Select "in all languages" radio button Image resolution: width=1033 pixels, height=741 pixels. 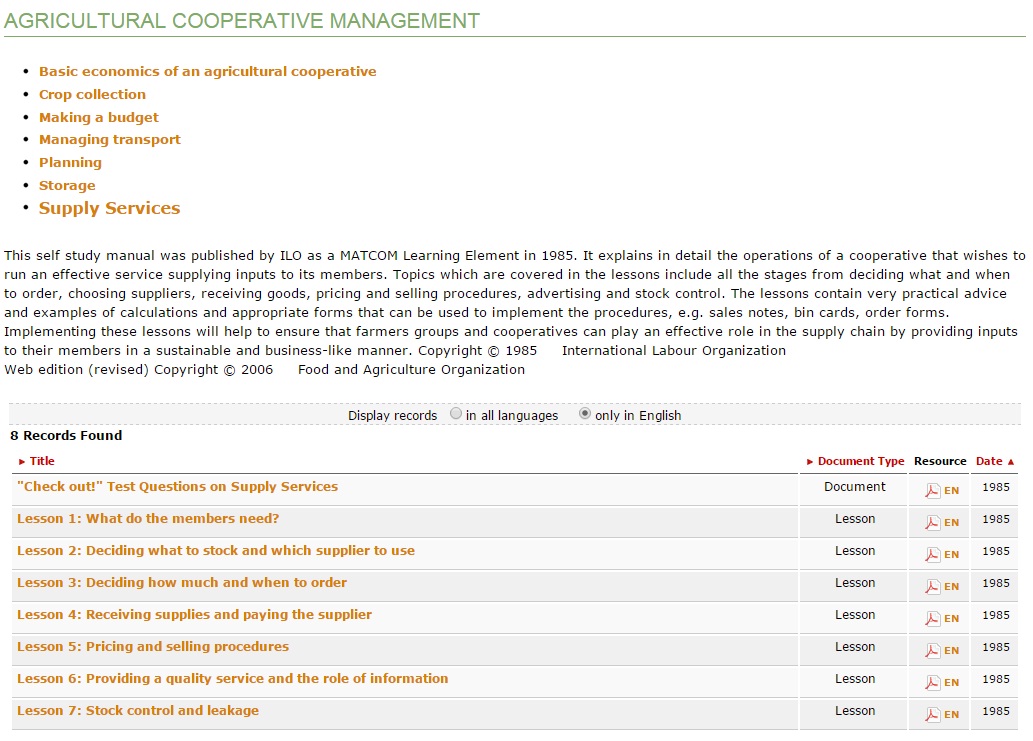[456, 414]
